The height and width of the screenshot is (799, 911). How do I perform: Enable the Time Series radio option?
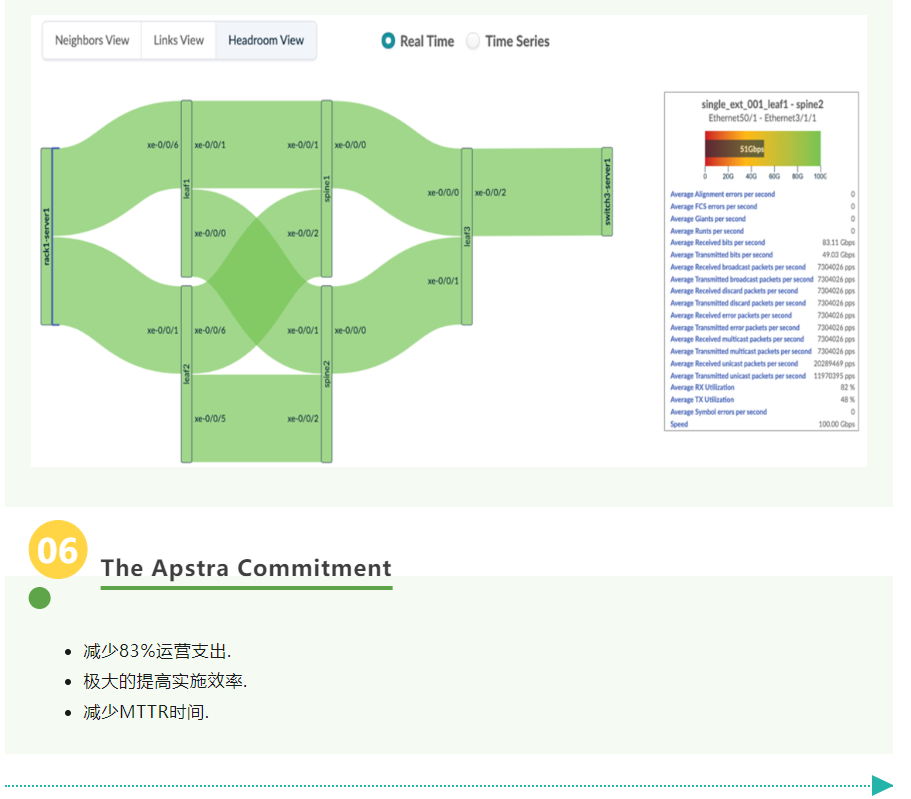[x=473, y=41]
